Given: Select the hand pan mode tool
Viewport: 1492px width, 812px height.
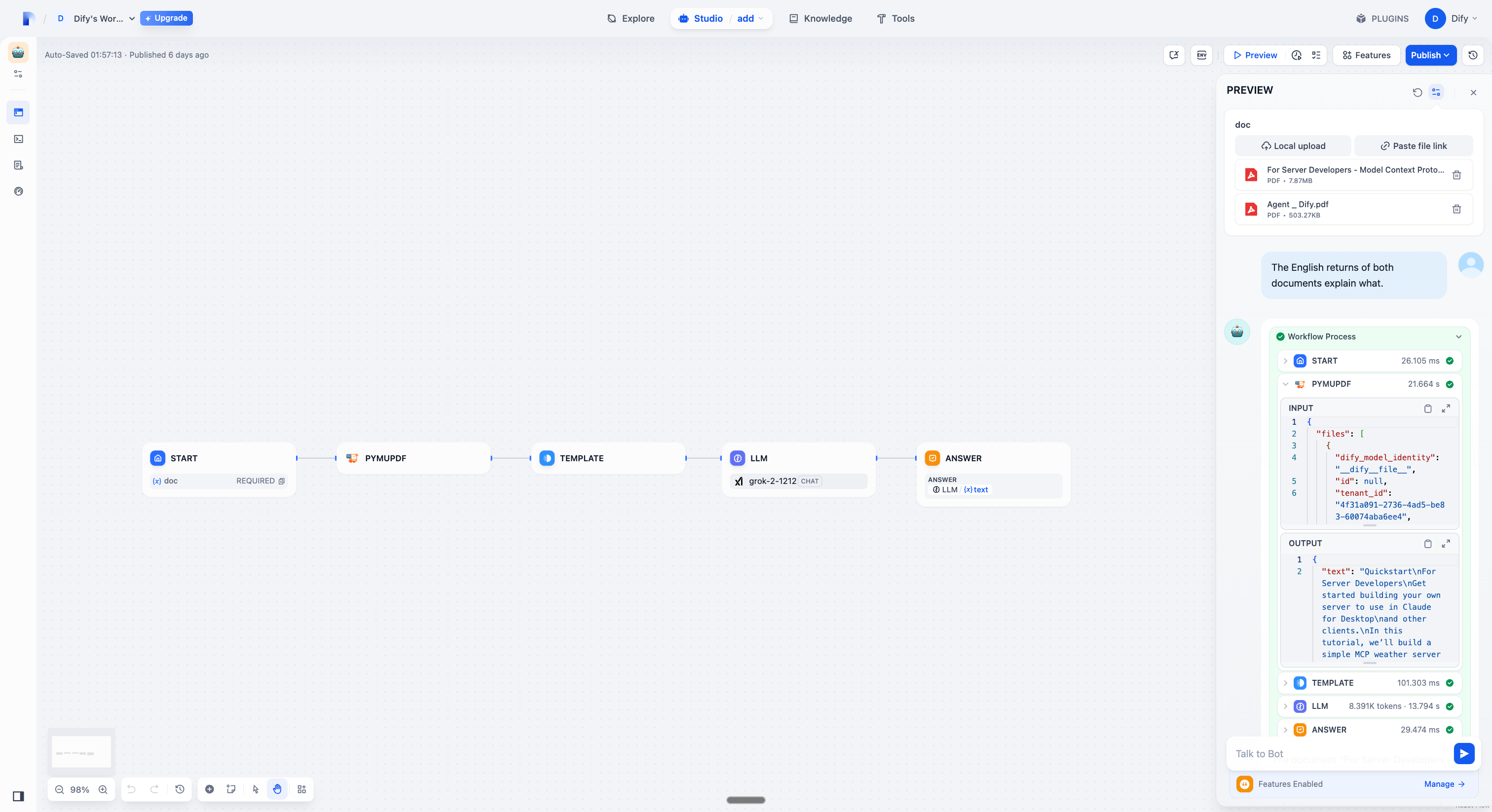Looking at the screenshot, I should [277, 789].
